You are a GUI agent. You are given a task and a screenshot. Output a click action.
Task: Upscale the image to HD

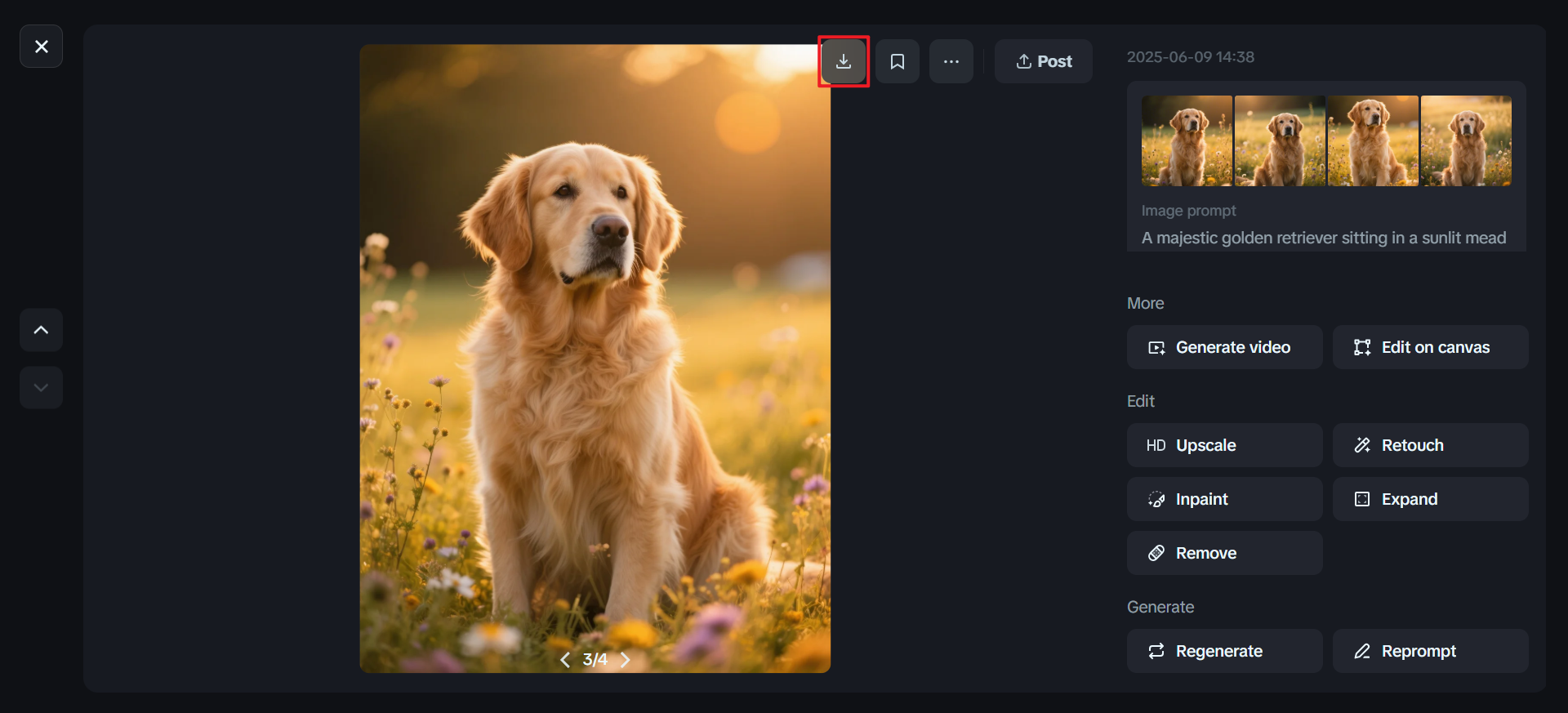[x=1225, y=445]
